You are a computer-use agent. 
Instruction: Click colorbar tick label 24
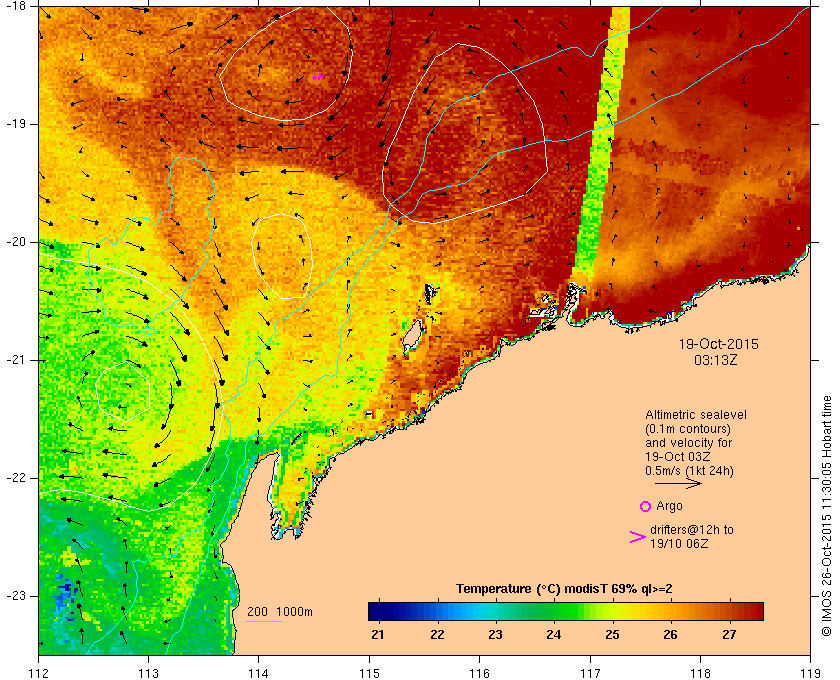point(554,635)
